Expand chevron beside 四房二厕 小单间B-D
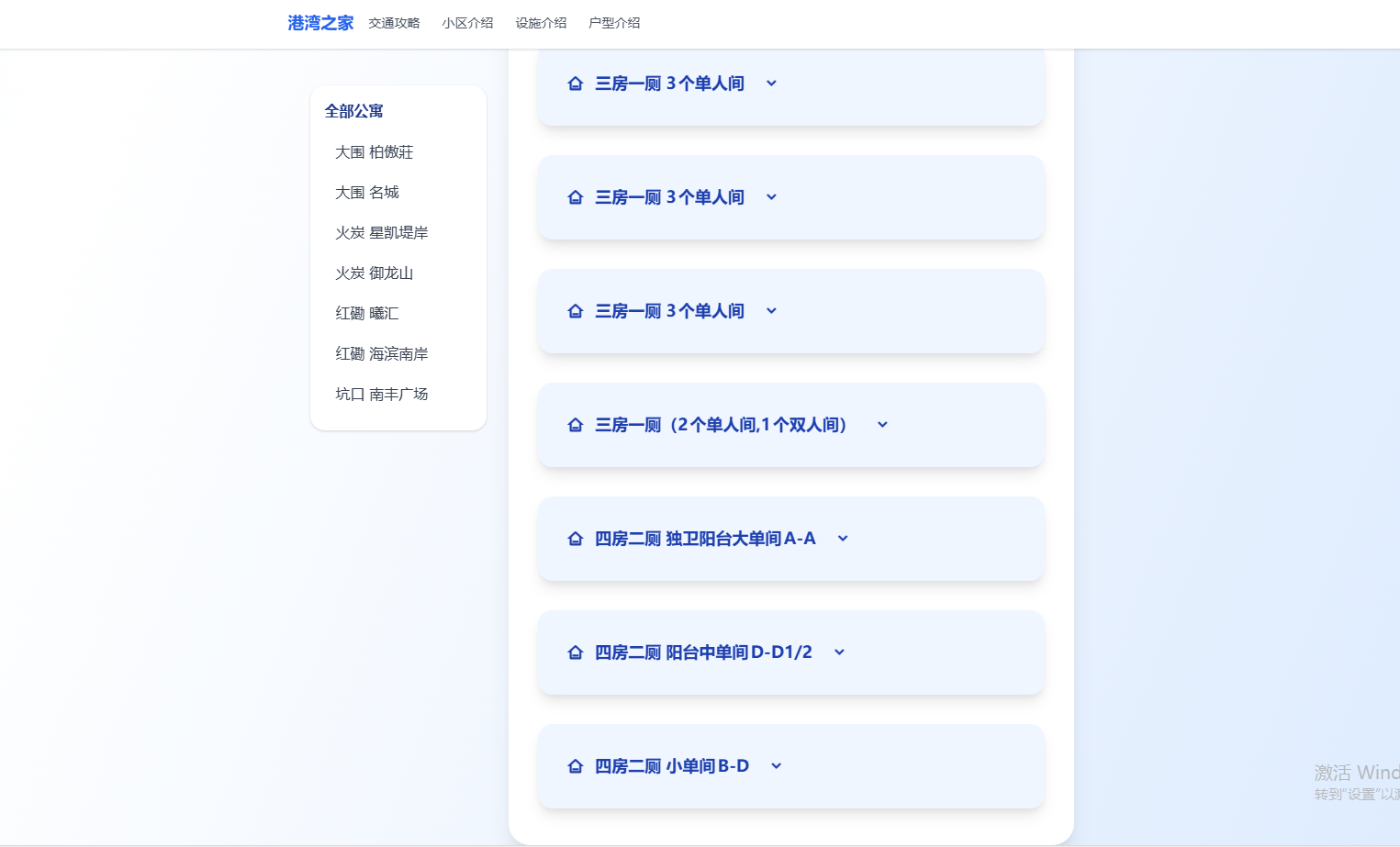The height and width of the screenshot is (847, 1400). [x=776, y=766]
